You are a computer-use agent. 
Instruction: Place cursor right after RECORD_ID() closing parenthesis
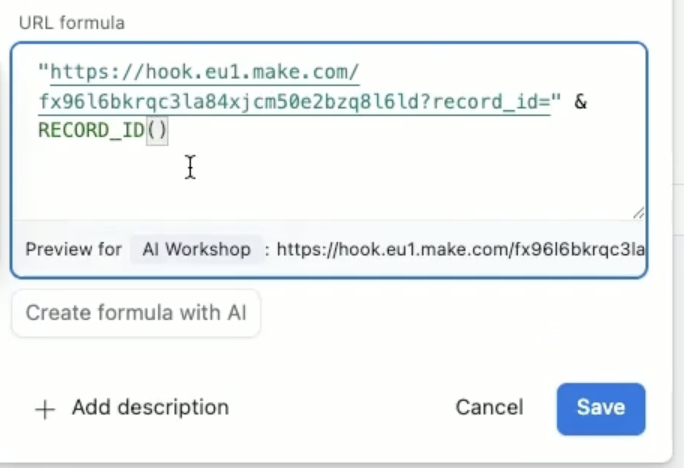[168, 131]
